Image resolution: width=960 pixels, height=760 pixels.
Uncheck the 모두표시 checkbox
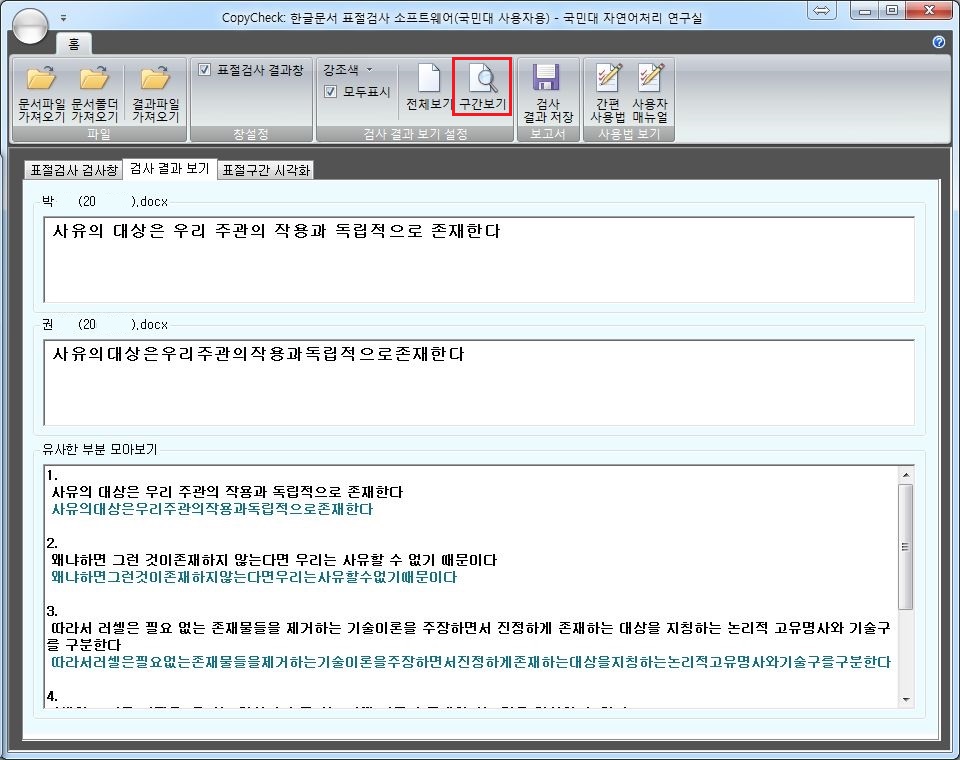pyautogui.click(x=331, y=91)
